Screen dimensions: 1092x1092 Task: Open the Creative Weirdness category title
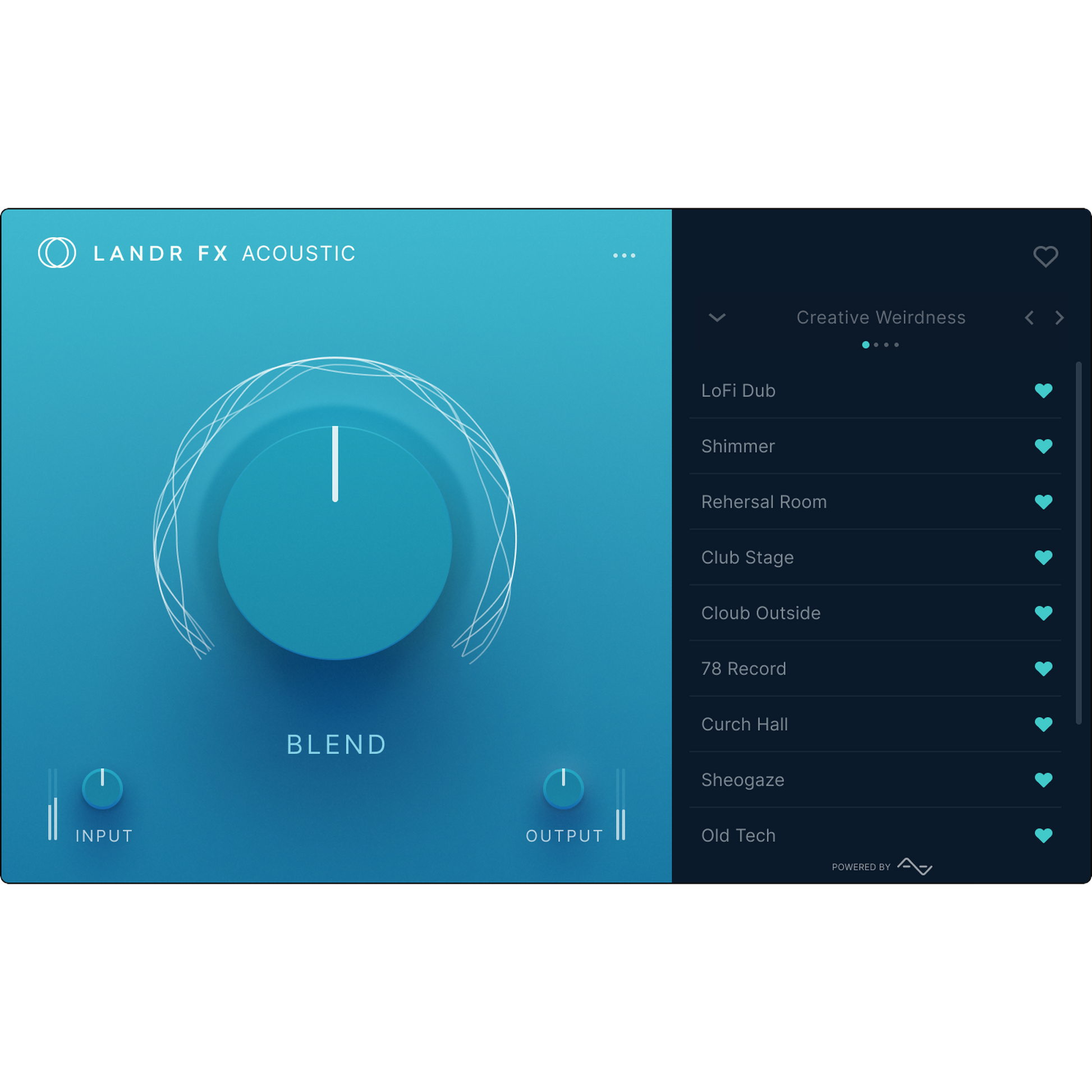pyautogui.click(x=880, y=318)
